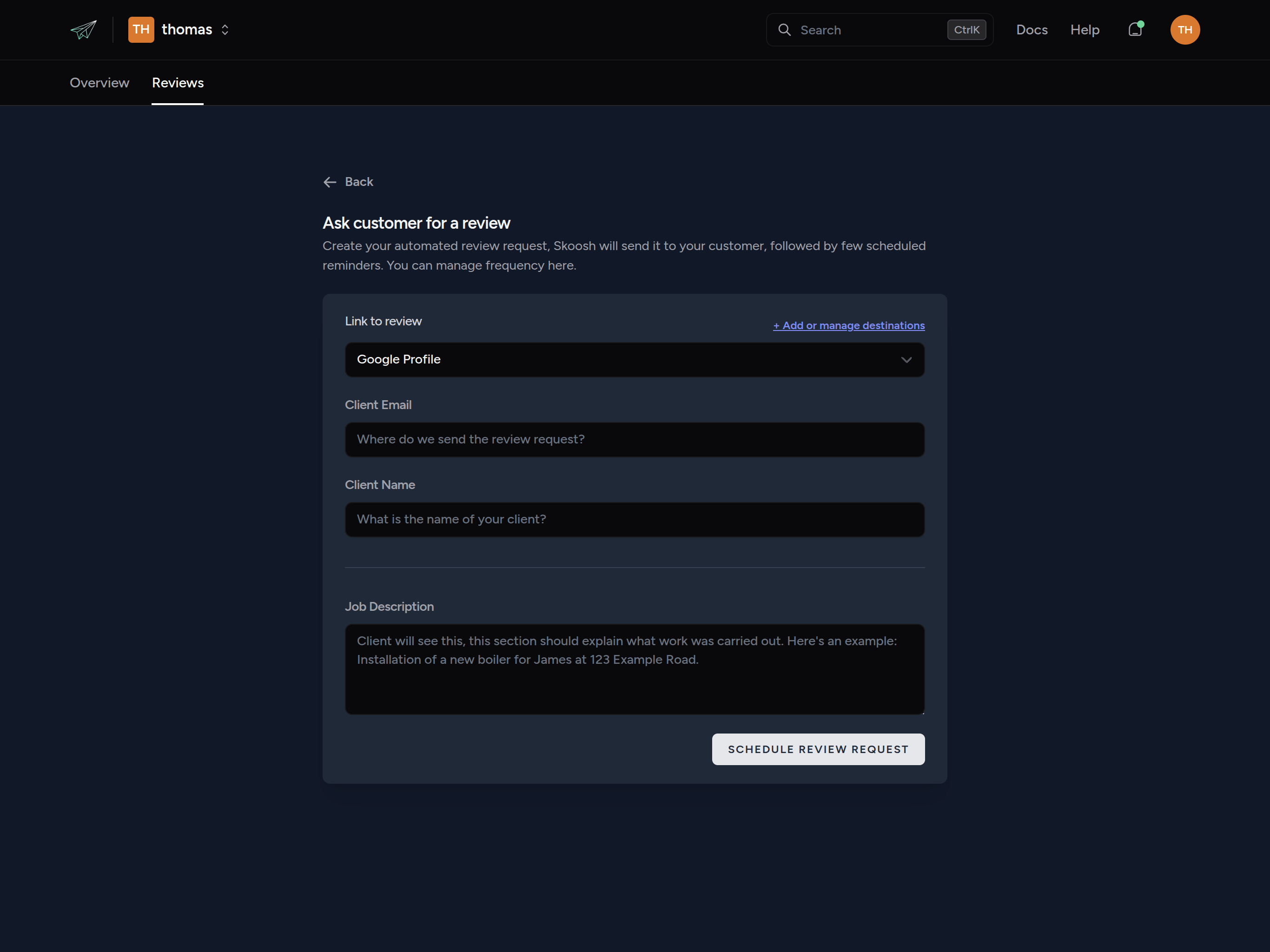Click the 'You can manage frequency here' text
This screenshot has height=952, width=1270.
481,265
